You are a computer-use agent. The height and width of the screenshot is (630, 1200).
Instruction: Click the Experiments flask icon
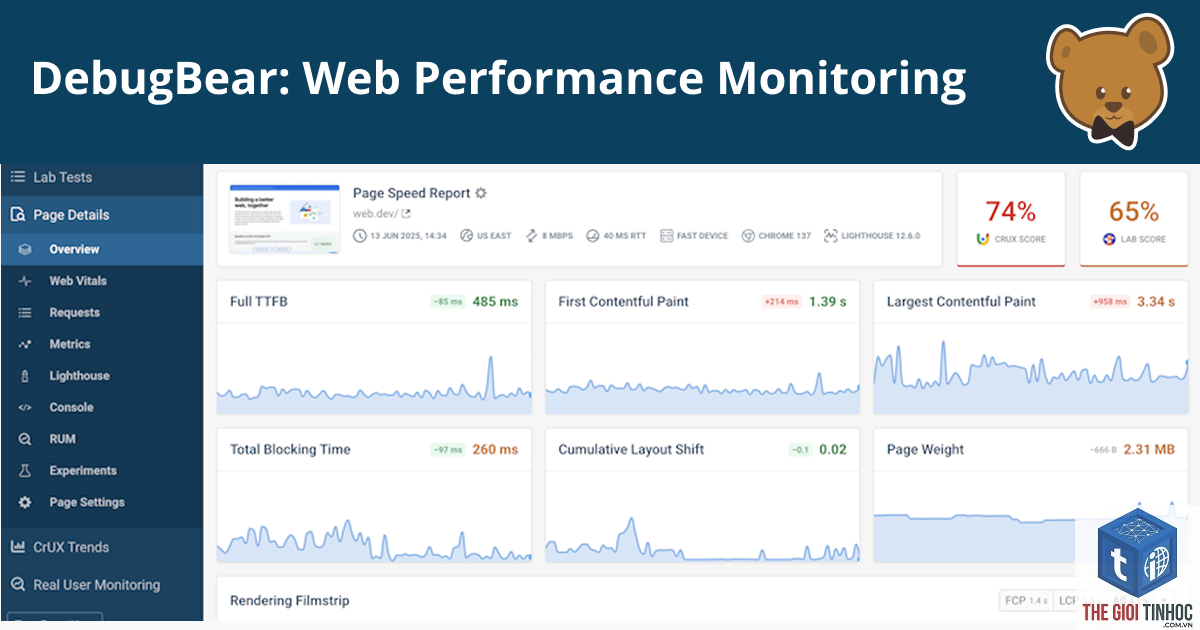coord(25,471)
